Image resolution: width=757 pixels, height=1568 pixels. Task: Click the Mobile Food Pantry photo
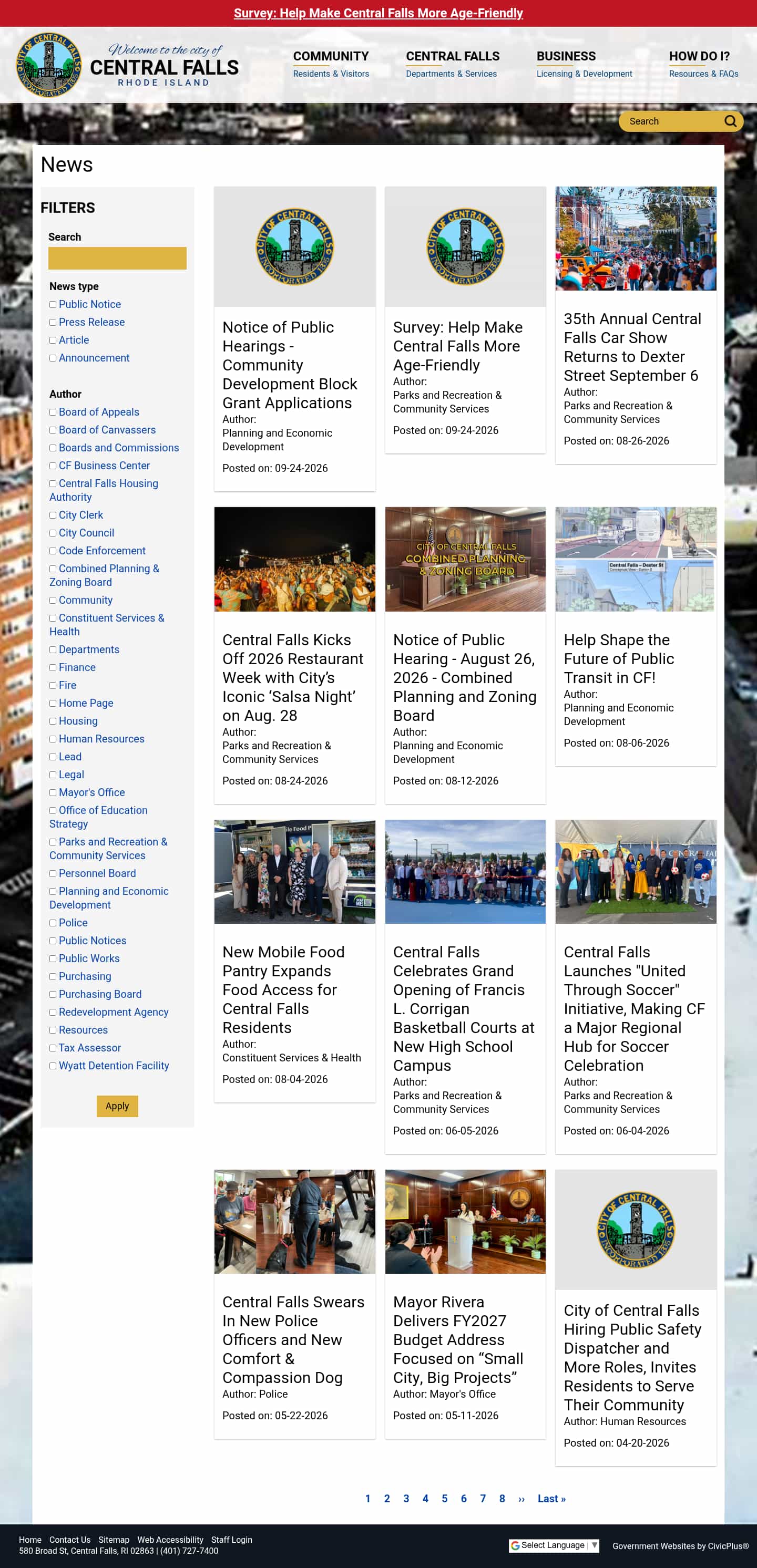(295, 872)
